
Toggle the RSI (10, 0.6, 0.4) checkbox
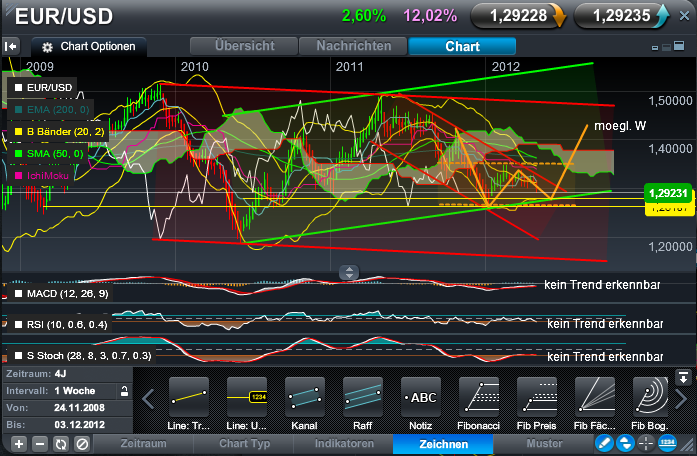coord(18,324)
